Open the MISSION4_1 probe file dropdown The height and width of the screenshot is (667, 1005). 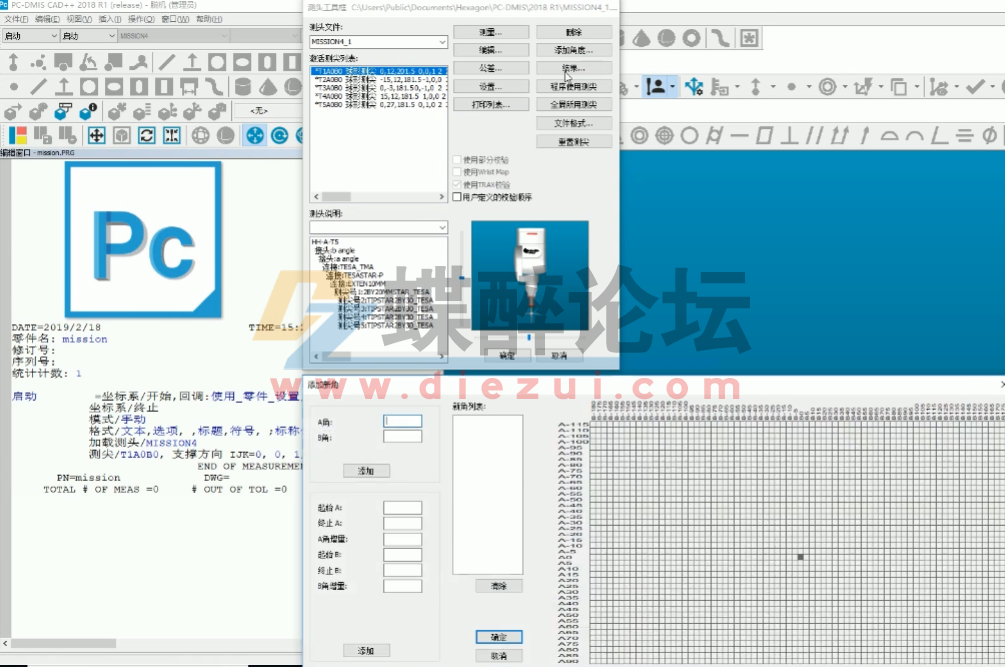pos(442,43)
